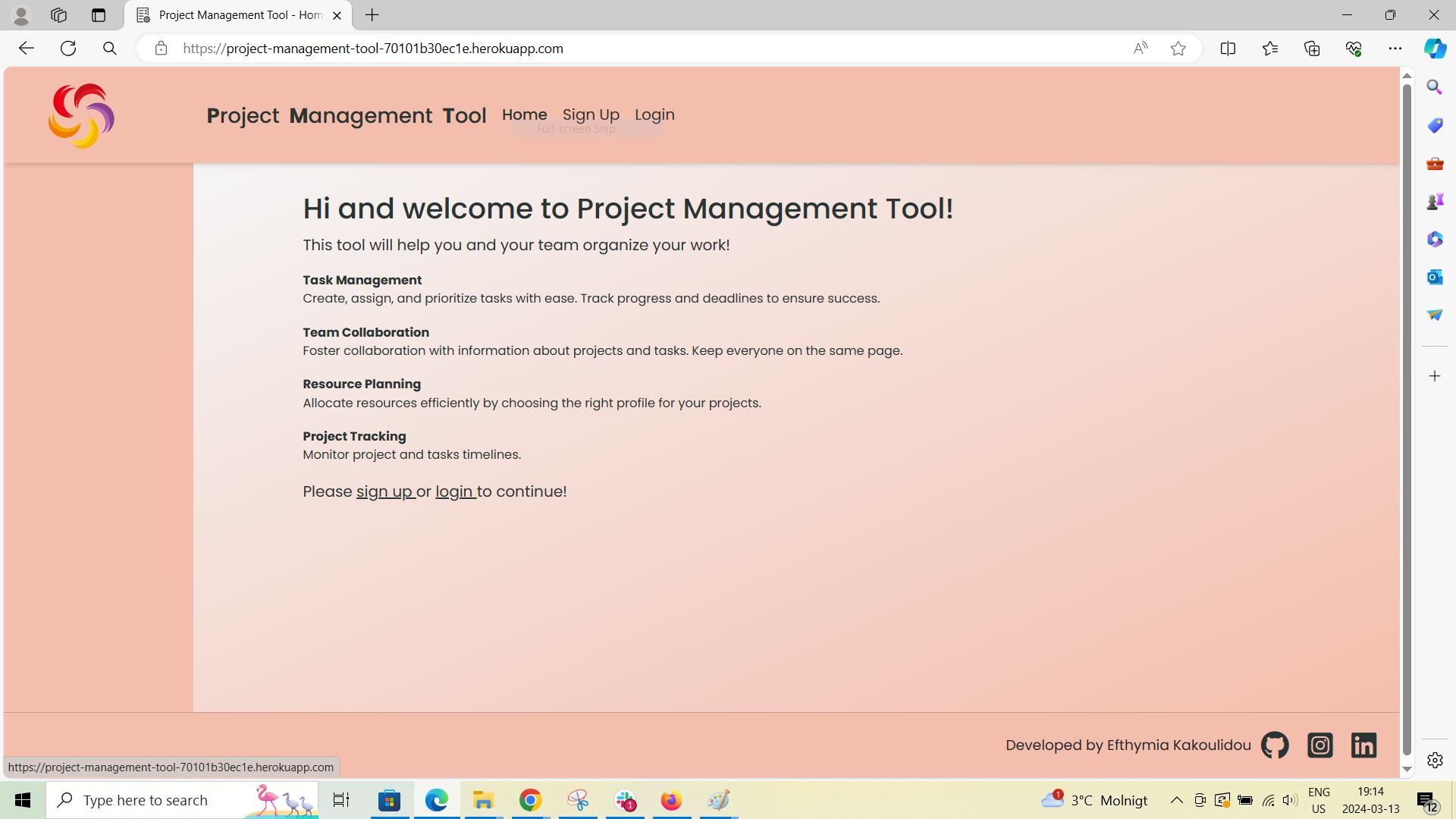Viewport: 1456px width, 819px height.
Task: Expand sidebar customization with the plus button
Action: pos(1434,375)
